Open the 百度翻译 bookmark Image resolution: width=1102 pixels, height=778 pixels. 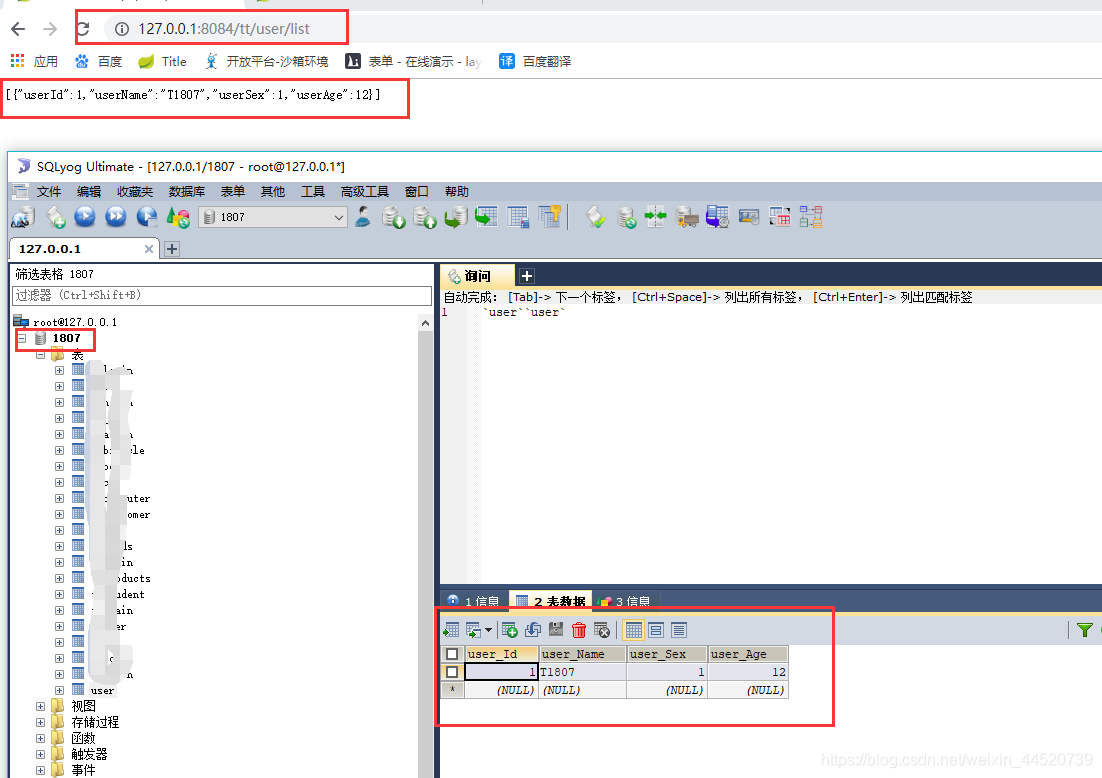[x=535, y=62]
